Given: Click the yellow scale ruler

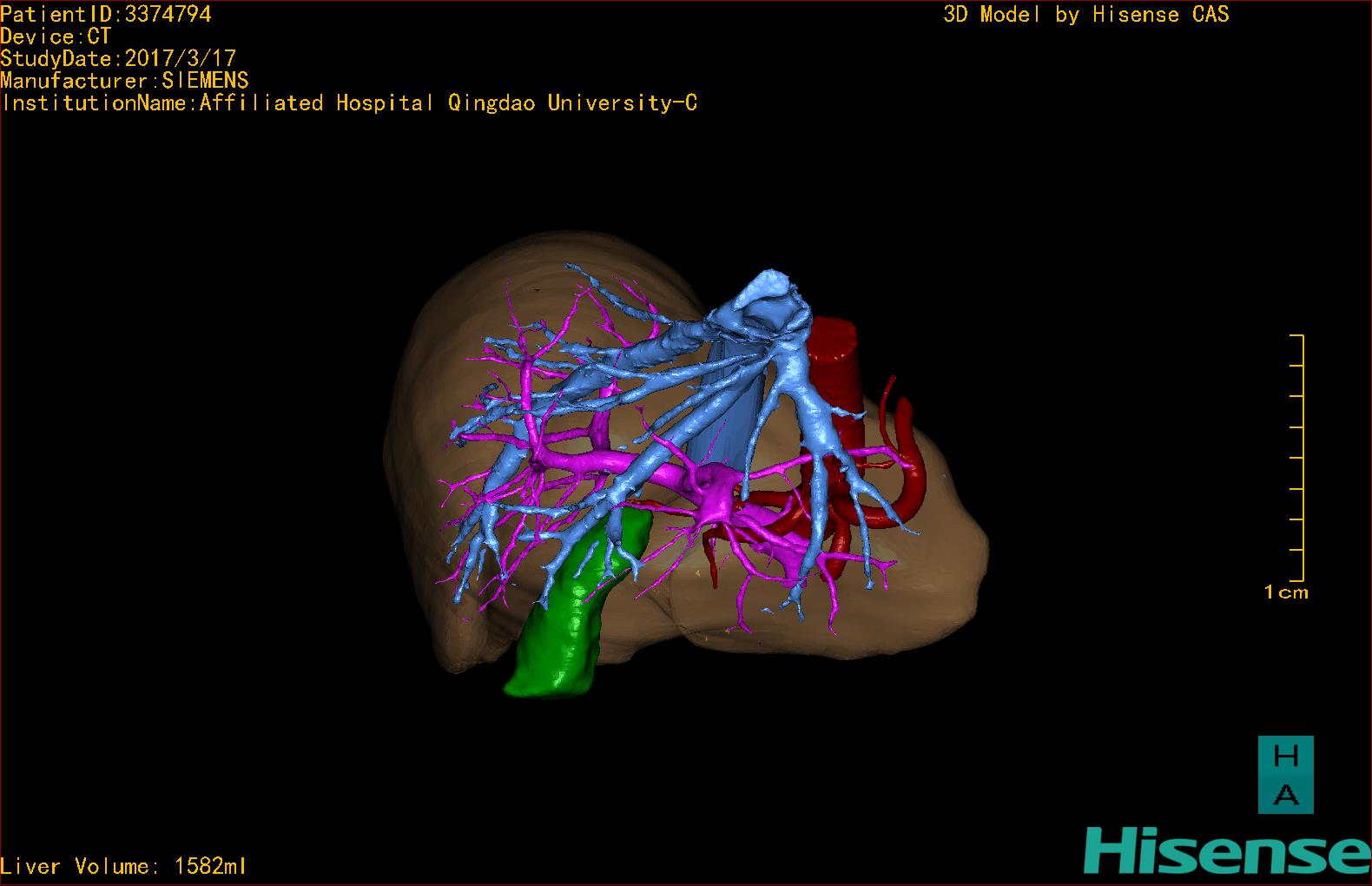Looking at the screenshot, I should click(1300, 458).
